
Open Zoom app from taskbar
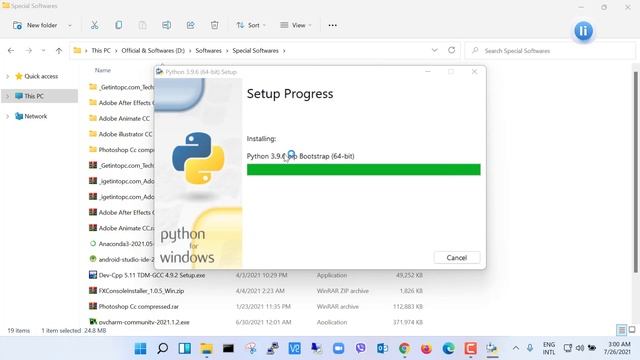point(338,348)
